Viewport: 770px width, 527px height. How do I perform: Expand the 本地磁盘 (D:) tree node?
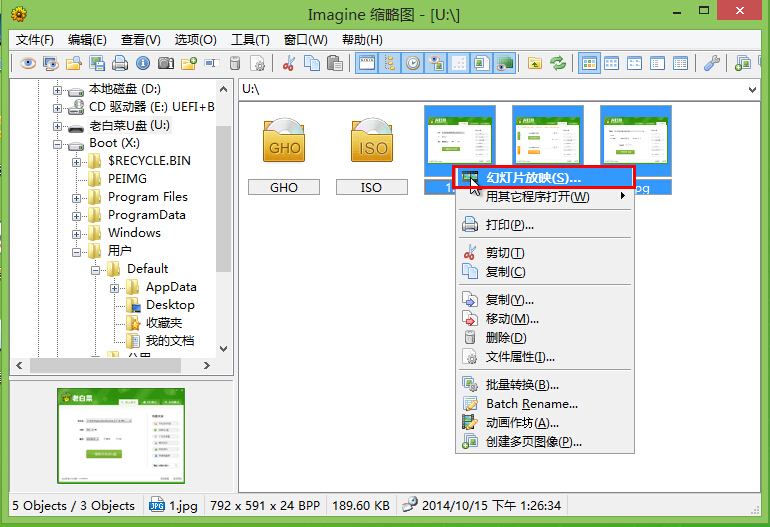[x=57, y=90]
